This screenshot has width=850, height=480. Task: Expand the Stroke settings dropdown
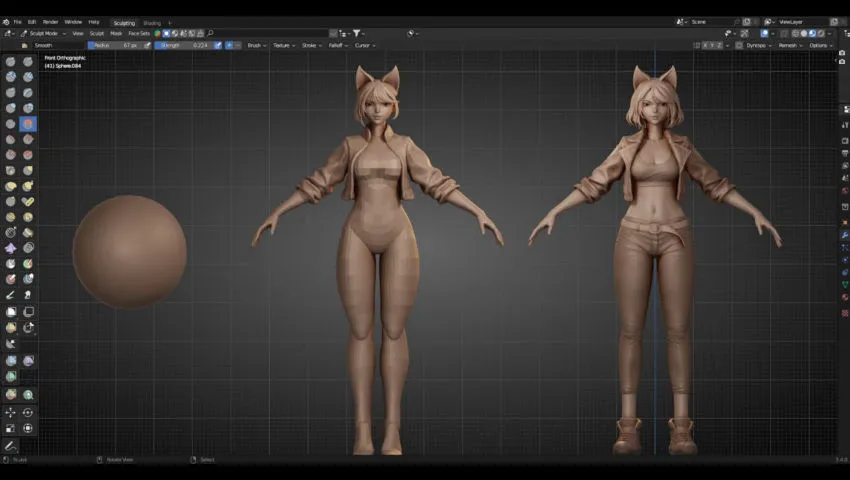click(x=311, y=46)
